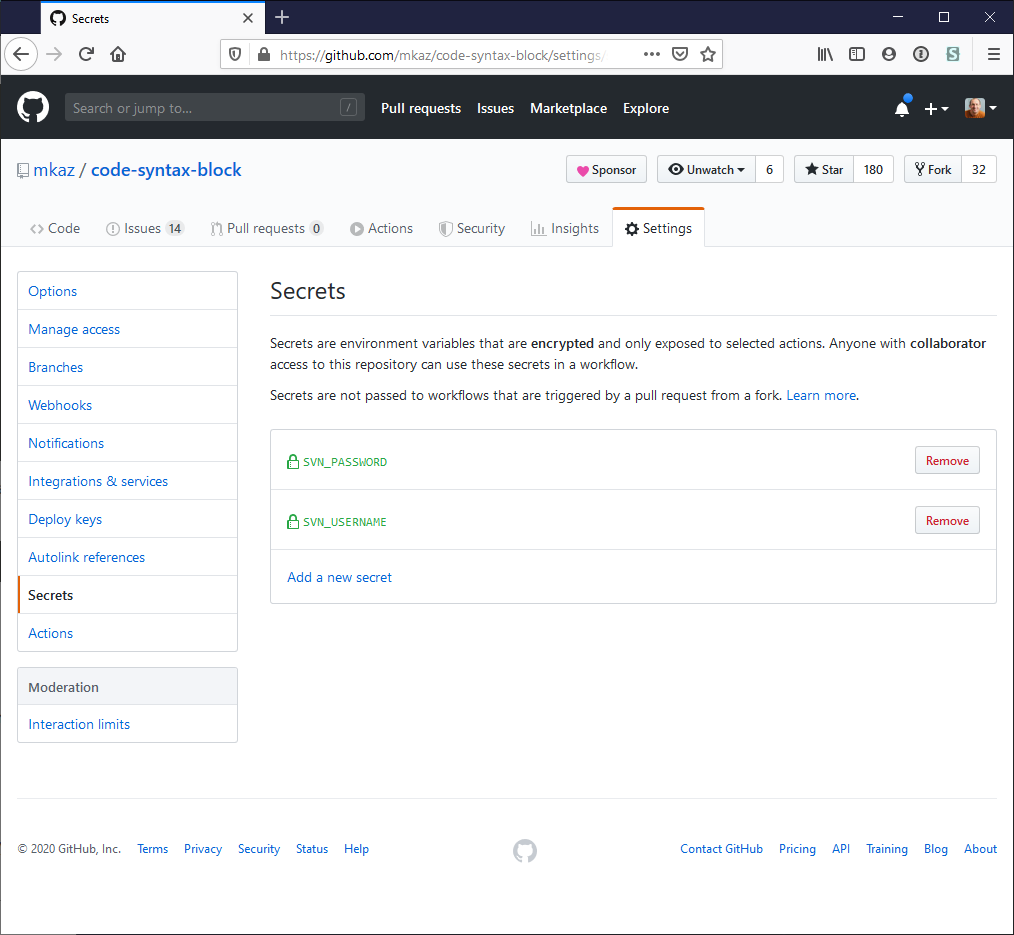Click the SVN_USERNAME secret name

pyautogui.click(x=345, y=522)
